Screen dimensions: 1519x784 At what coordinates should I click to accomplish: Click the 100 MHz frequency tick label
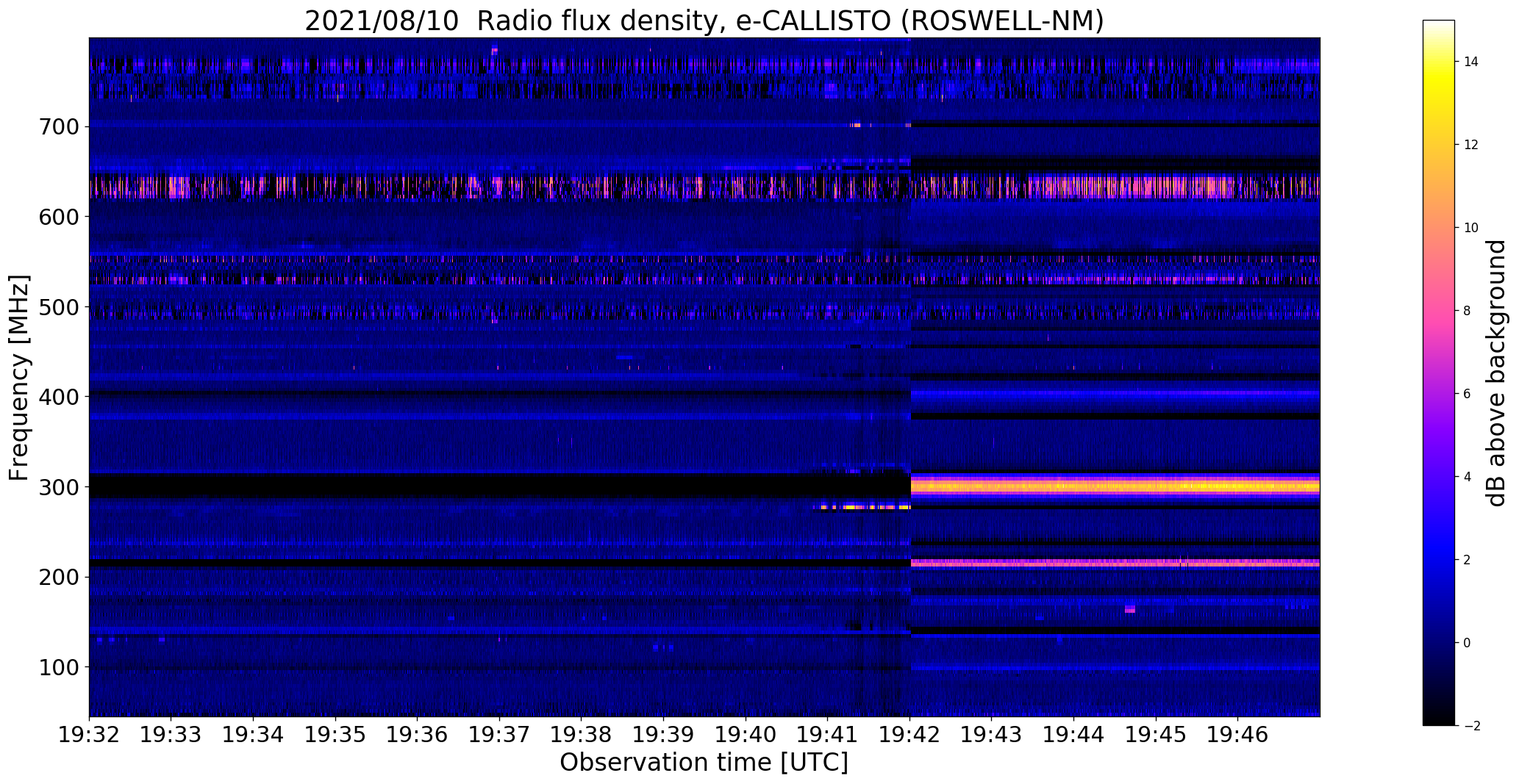pyautogui.click(x=58, y=667)
